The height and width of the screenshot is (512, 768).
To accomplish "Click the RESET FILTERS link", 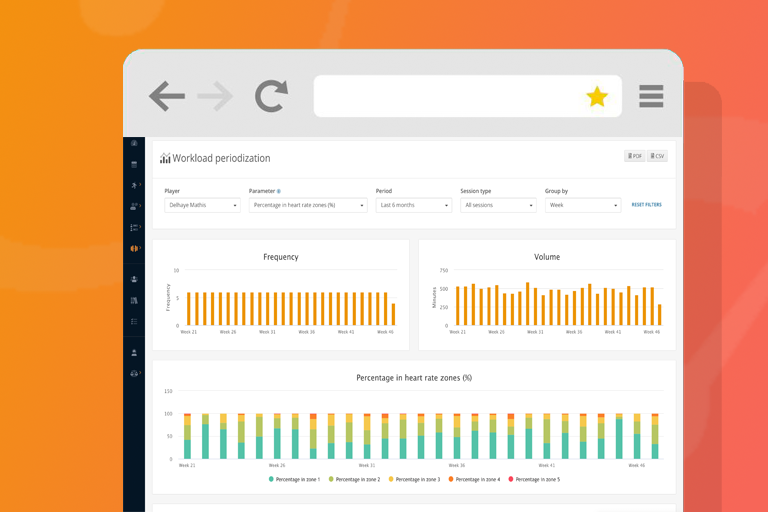I will [647, 205].
